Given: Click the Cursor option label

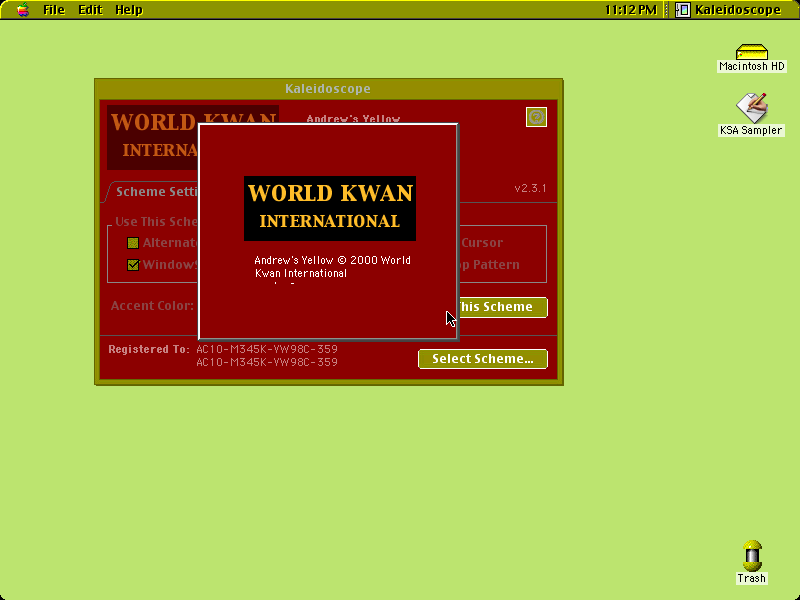Looking at the screenshot, I should coord(482,243).
